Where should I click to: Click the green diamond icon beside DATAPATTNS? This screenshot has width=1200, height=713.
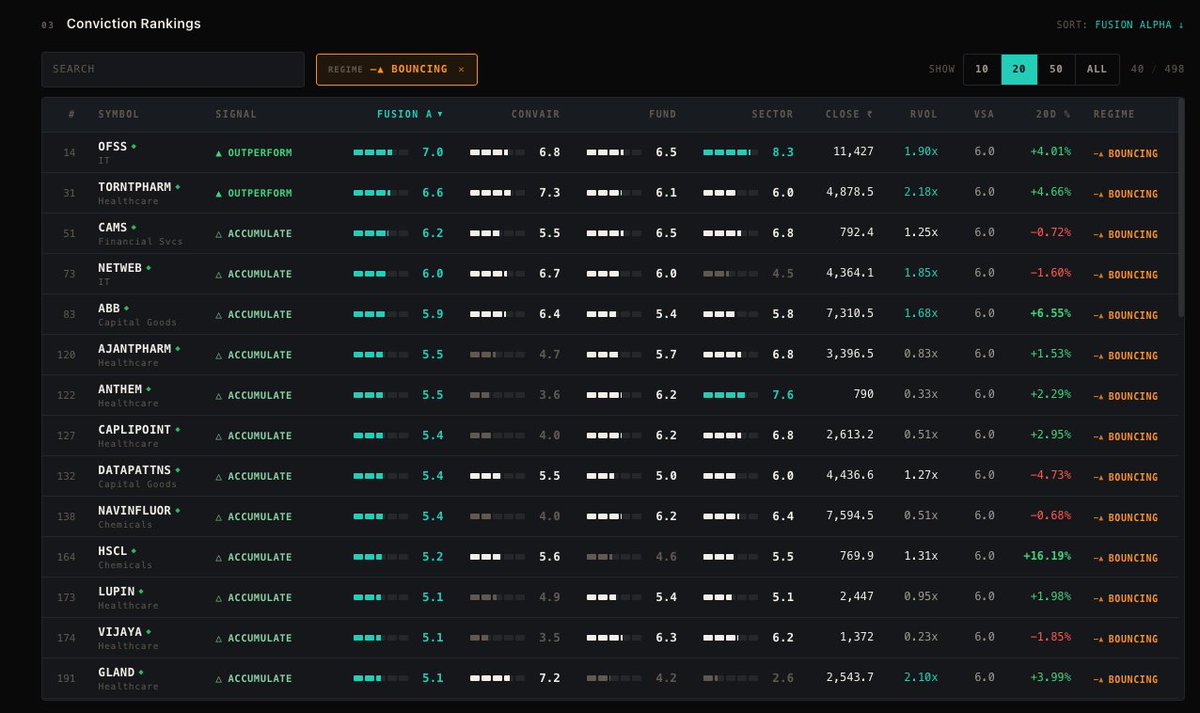click(178, 470)
